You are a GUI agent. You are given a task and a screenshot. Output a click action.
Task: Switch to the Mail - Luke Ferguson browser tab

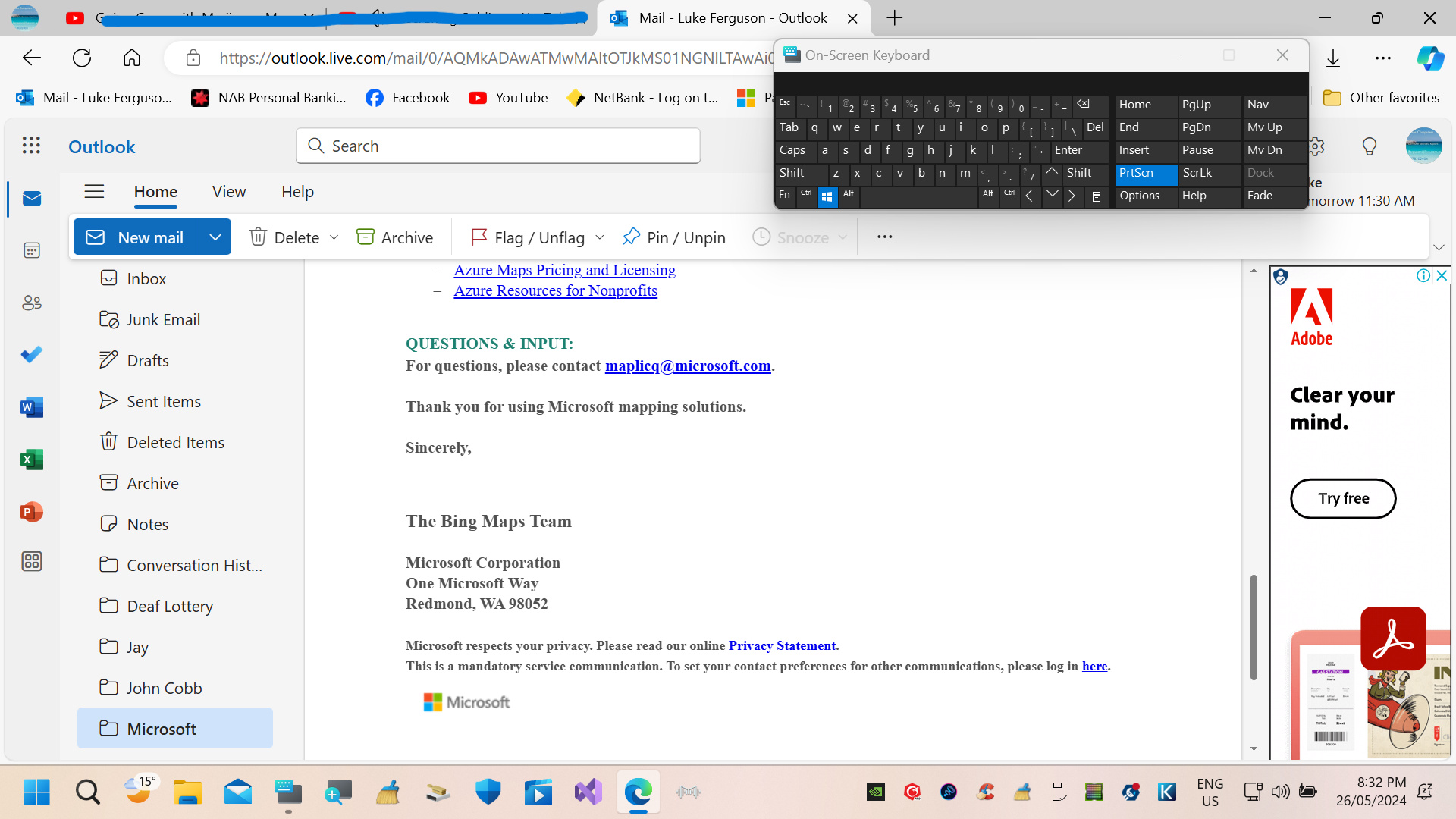(x=733, y=18)
